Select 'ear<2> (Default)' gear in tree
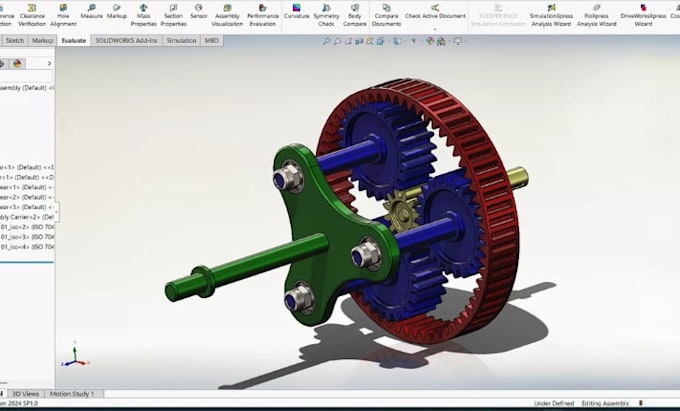Image resolution: width=680 pixels, height=411 pixels. pos(27,197)
